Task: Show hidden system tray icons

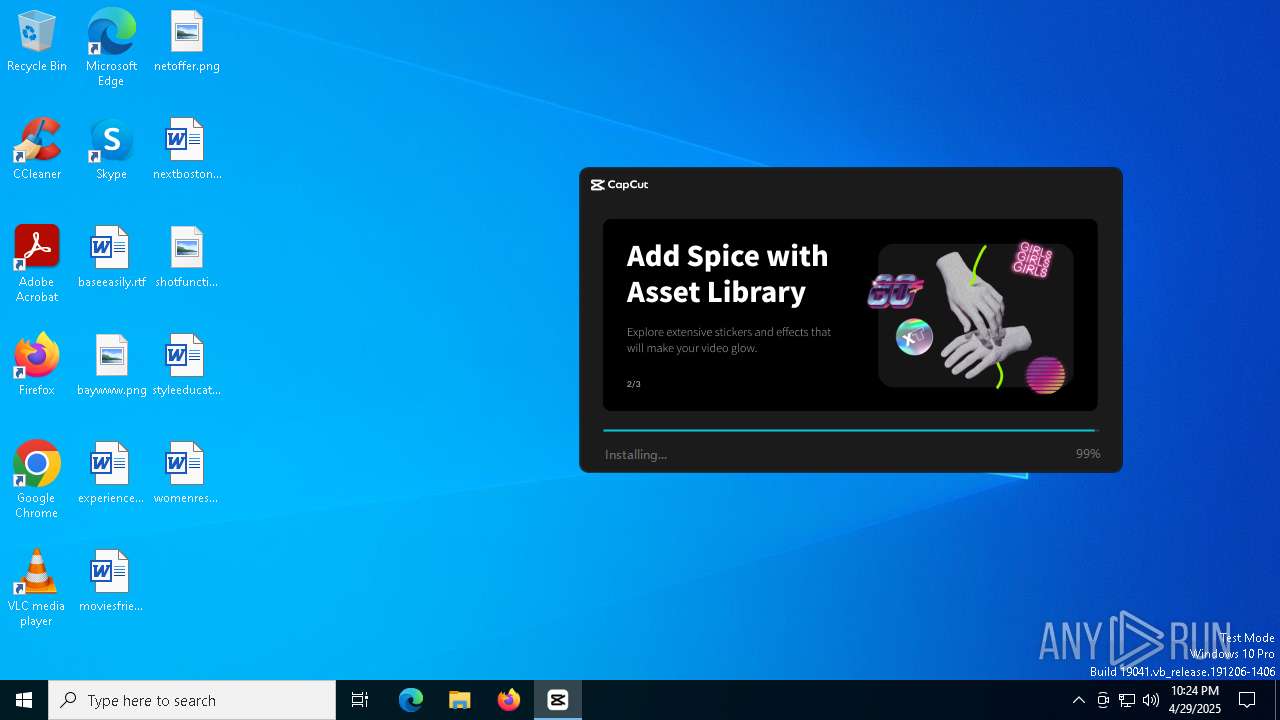Action: (x=1078, y=700)
